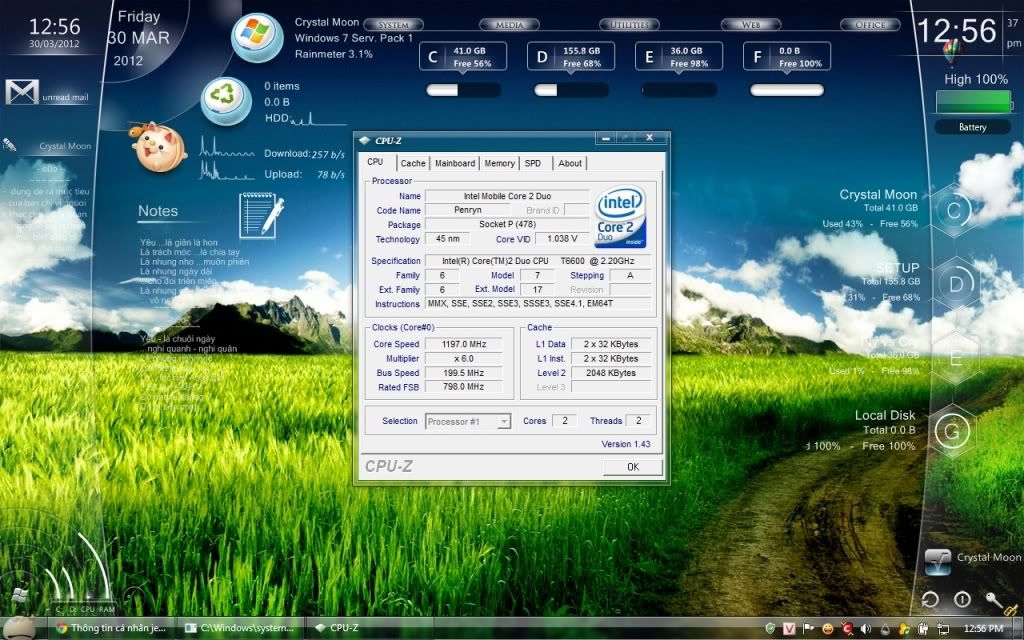Click the Battery label button
Screen dimensions: 1024x640
coord(972,127)
